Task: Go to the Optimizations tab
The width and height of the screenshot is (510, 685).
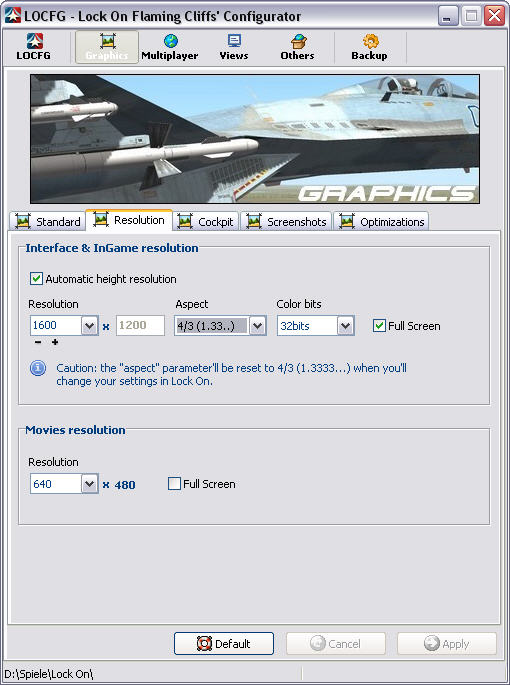Action: [x=381, y=221]
